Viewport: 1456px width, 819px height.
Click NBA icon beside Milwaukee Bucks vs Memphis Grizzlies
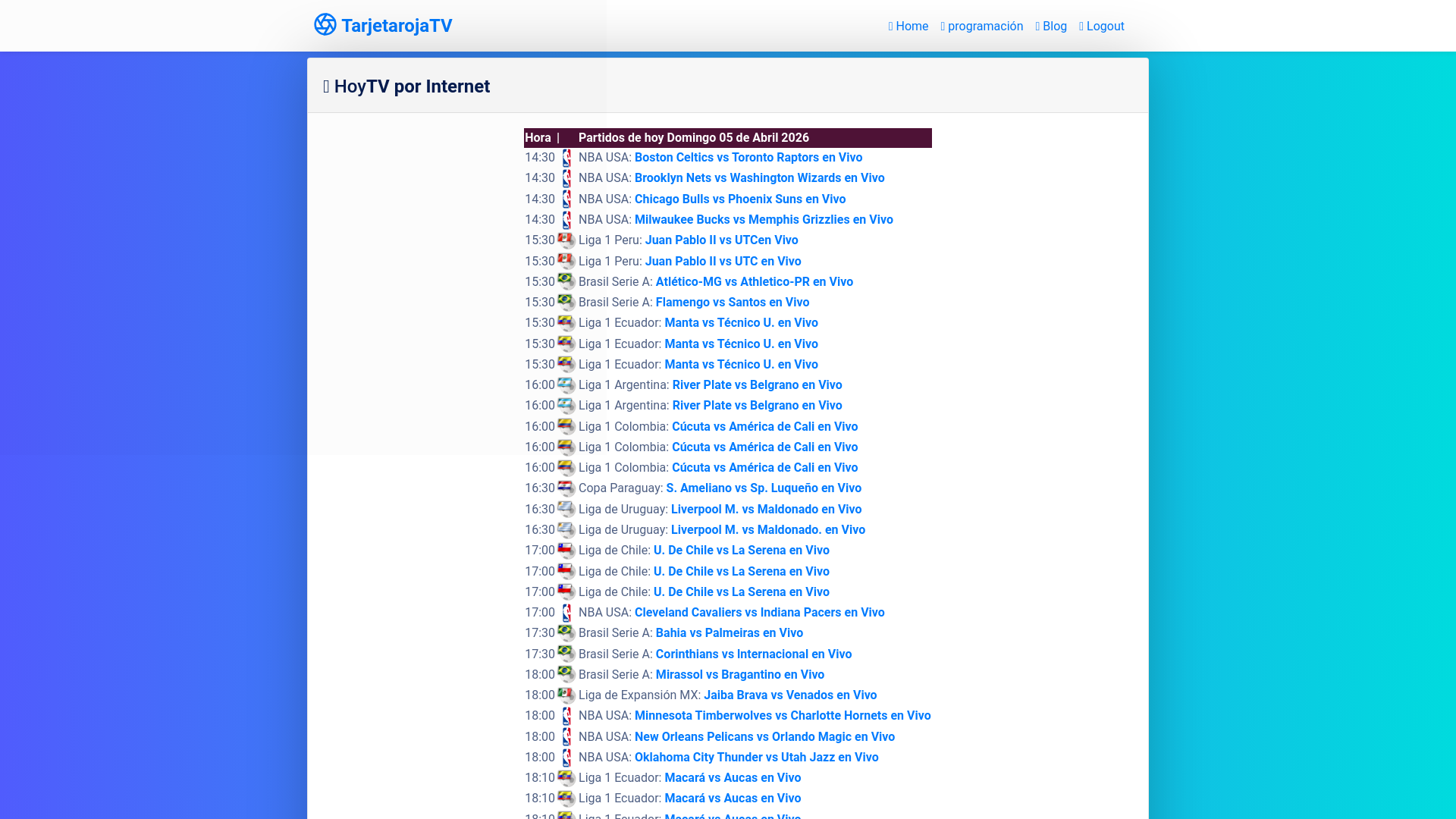[x=566, y=220]
